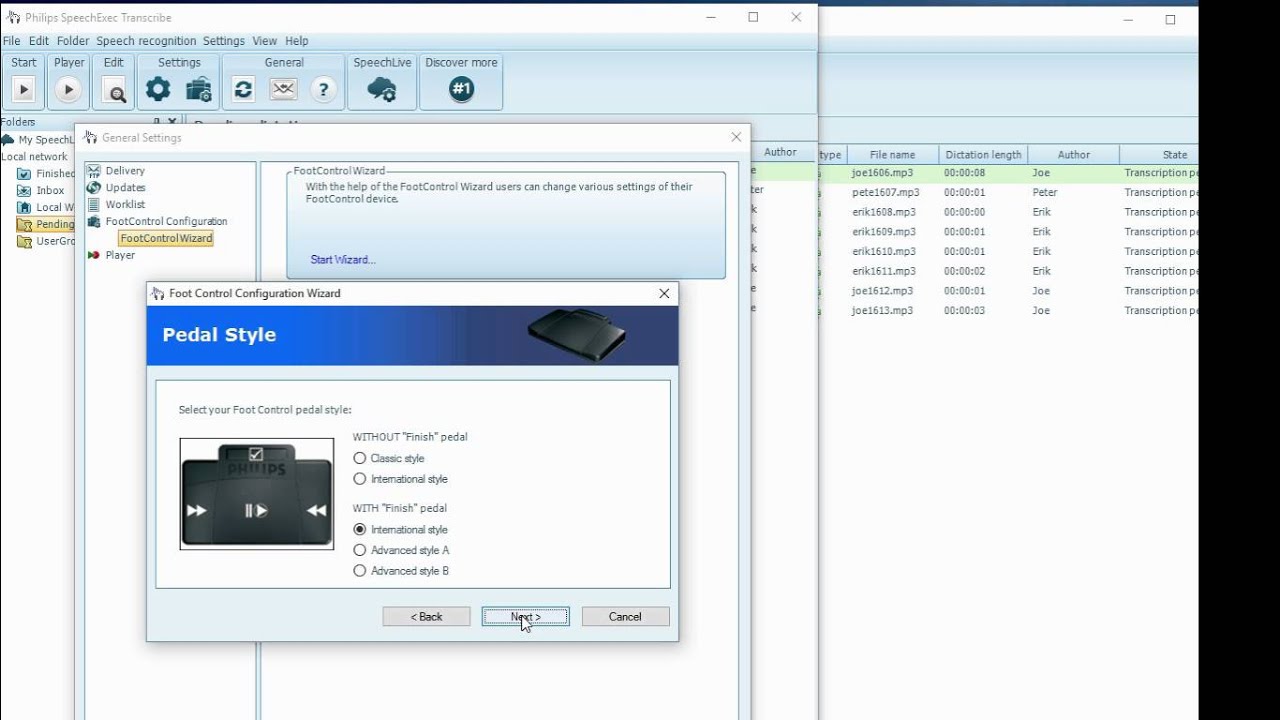Select the joe1612.mp3 file name
The image size is (1280, 720).
tap(883, 291)
